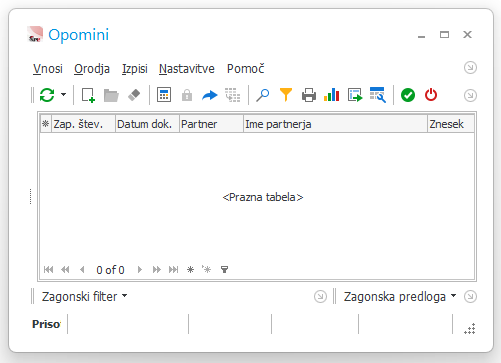Go to next record in navigator

pyautogui.click(x=140, y=269)
